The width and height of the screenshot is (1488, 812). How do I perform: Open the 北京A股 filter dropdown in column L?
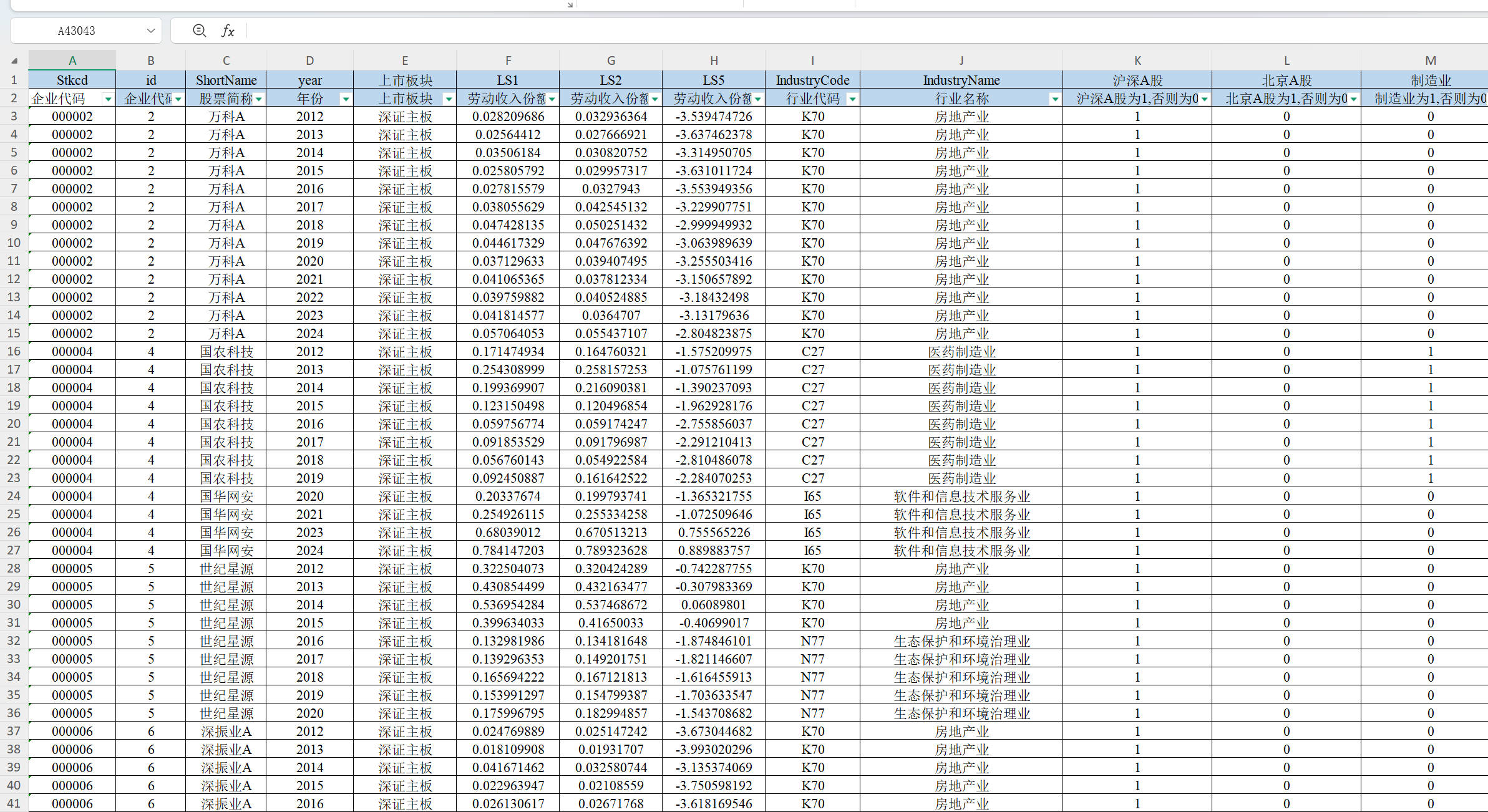point(1353,99)
